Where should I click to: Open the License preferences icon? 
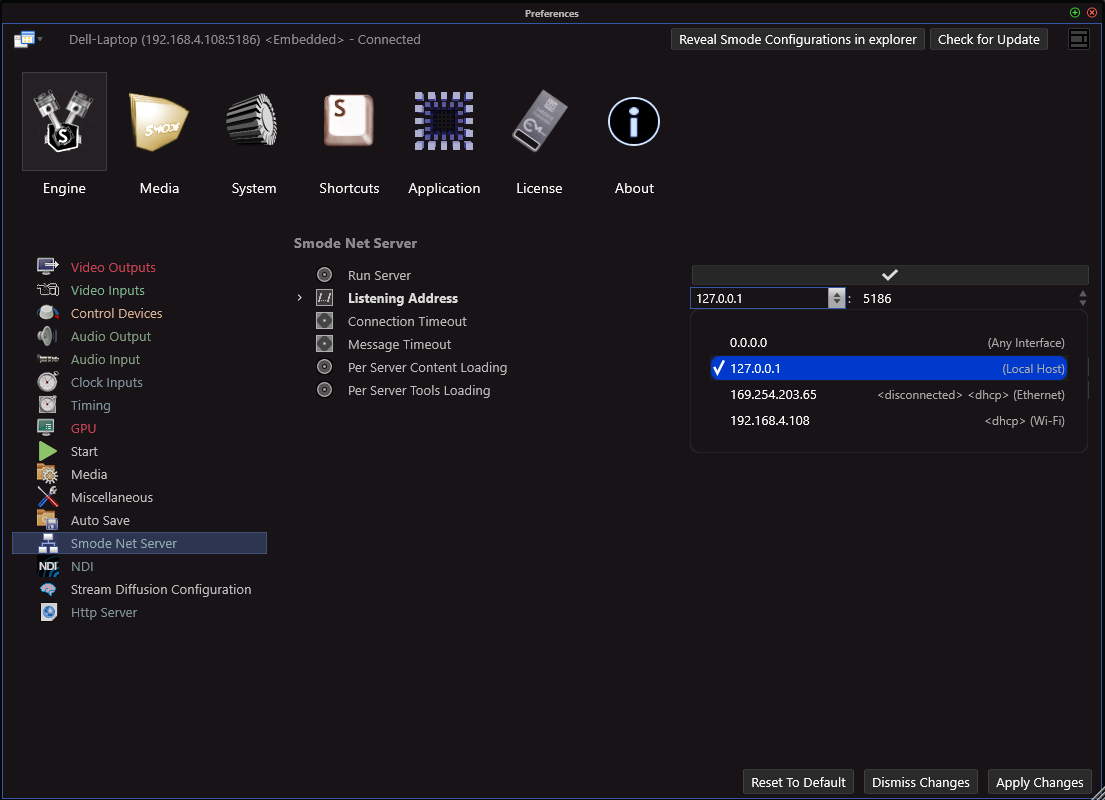pyautogui.click(x=539, y=122)
